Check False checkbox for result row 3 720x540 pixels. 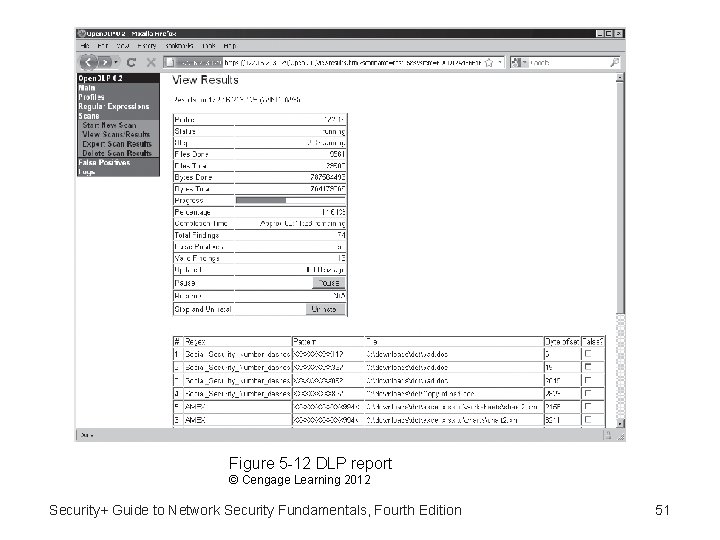click(x=588, y=380)
